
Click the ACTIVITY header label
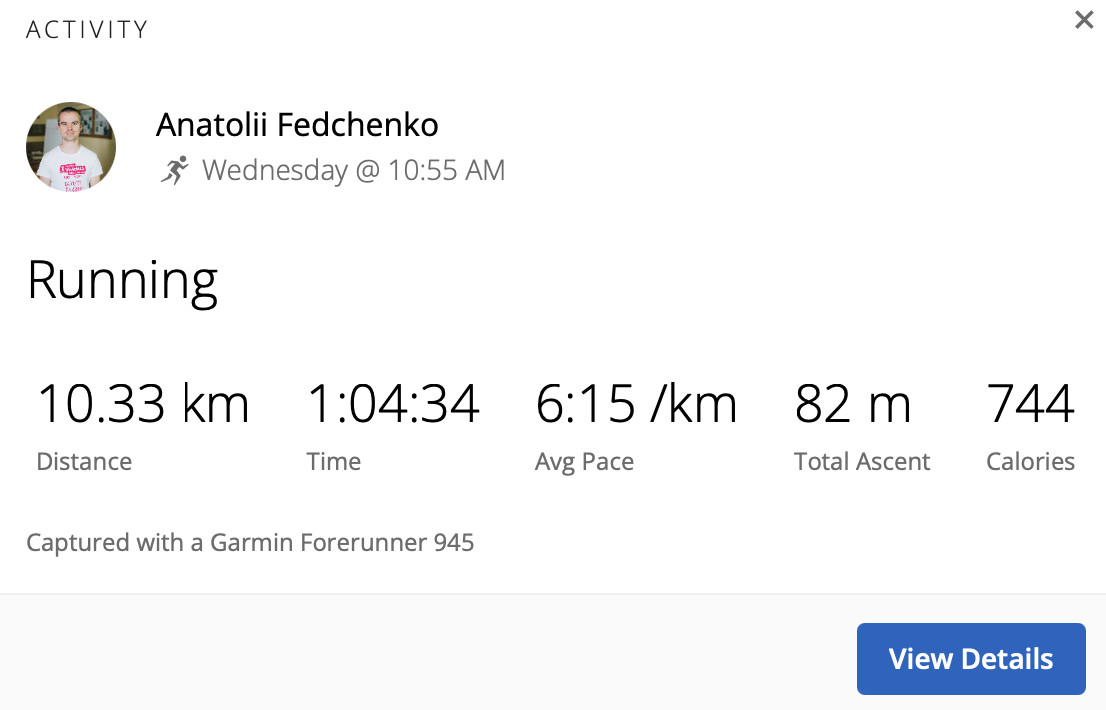point(87,30)
